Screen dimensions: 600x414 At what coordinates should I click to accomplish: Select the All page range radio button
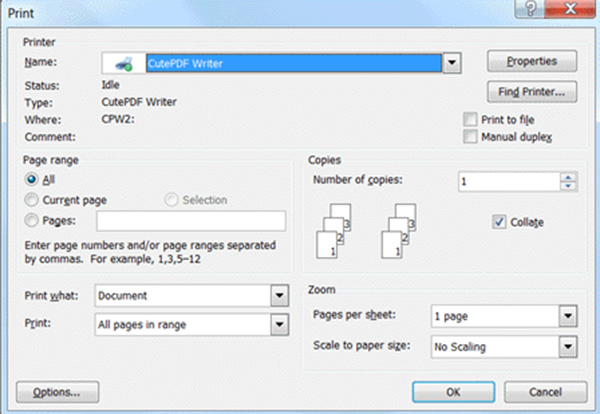click(x=31, y=179)
